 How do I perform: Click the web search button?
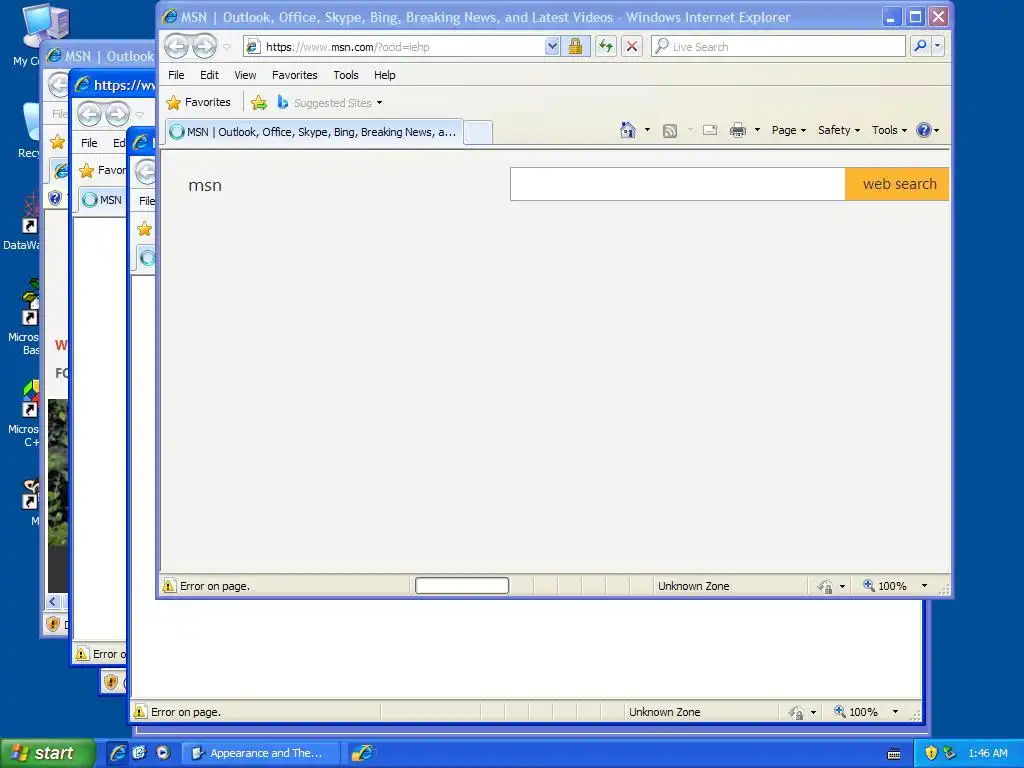[897, 184]
